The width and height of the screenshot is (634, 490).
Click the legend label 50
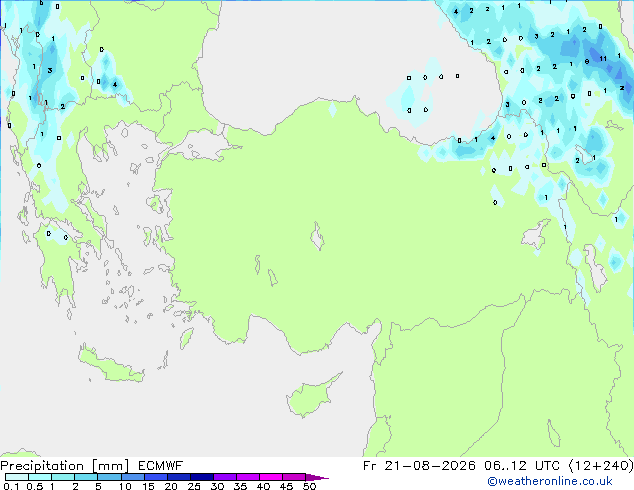tap(309, 486)
